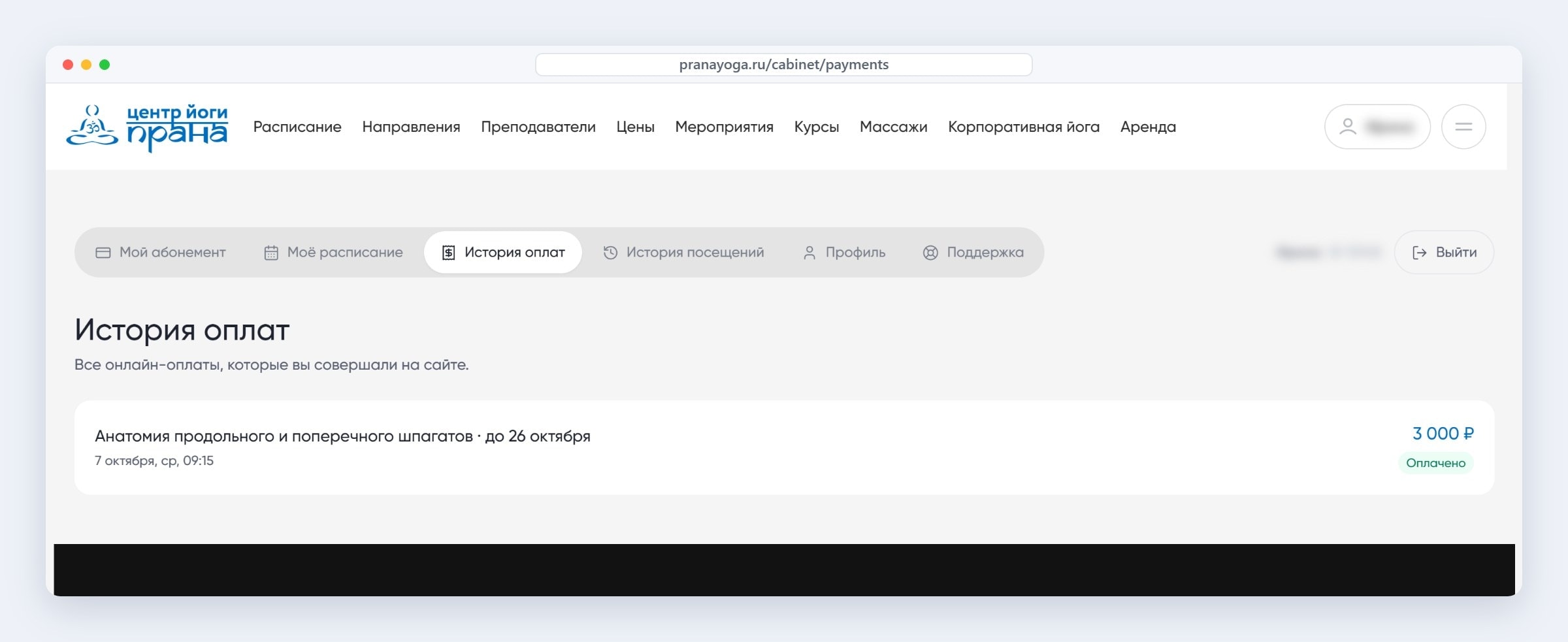Screen dimensions: 1568x642
Task: Click the clock icon beside История посещений
Action: click(610, 253)
